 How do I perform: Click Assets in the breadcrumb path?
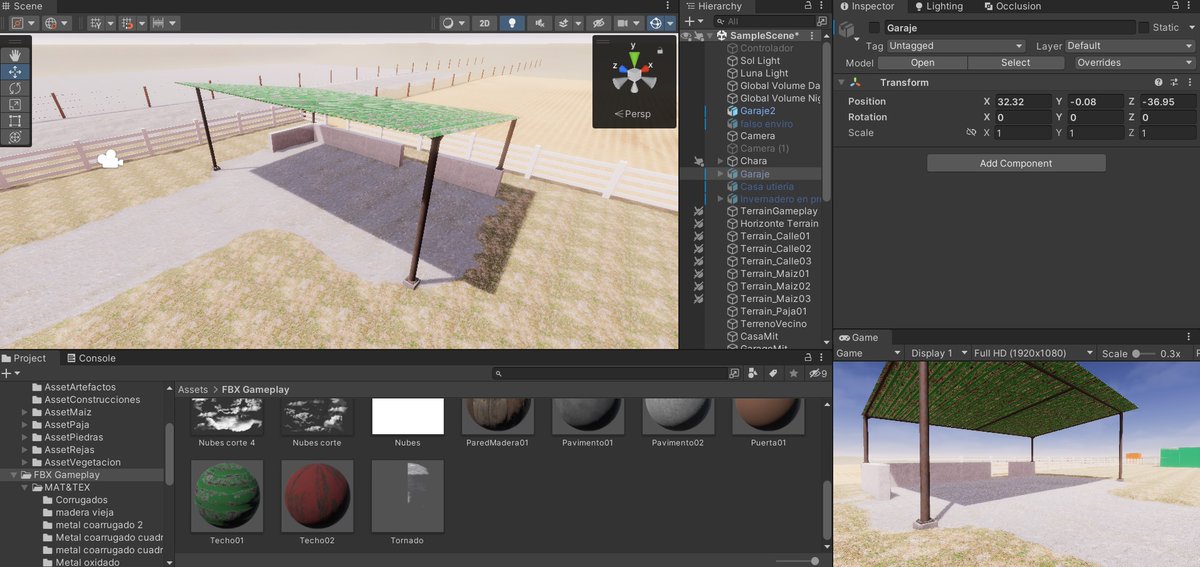(193, 390)
